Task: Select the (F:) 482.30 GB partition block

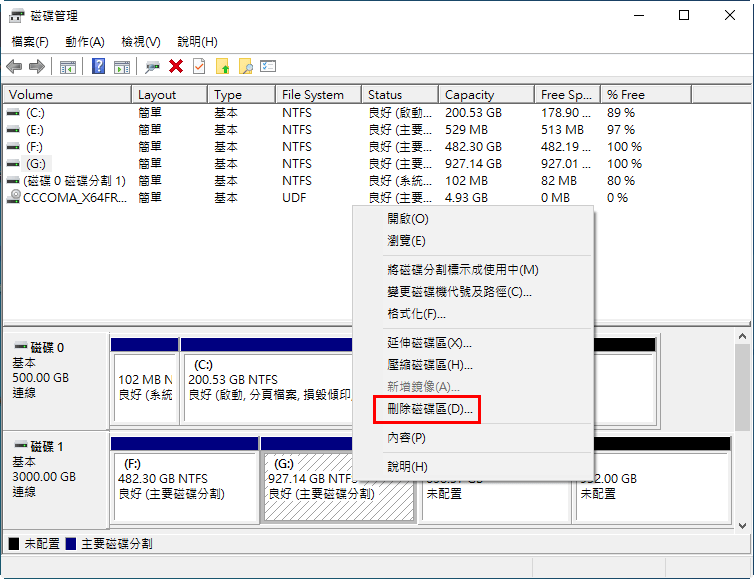Action: click(x=185, y=480)
